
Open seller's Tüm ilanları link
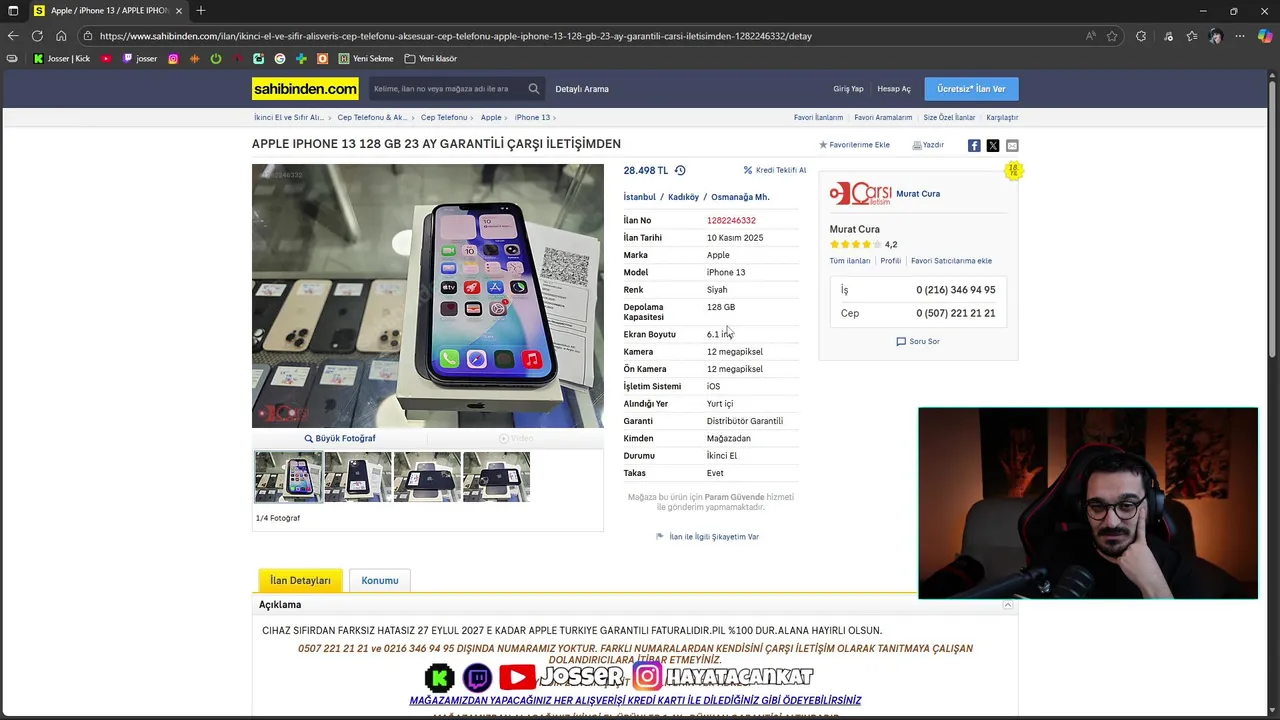pyautogui.click(x=850, y=261)
